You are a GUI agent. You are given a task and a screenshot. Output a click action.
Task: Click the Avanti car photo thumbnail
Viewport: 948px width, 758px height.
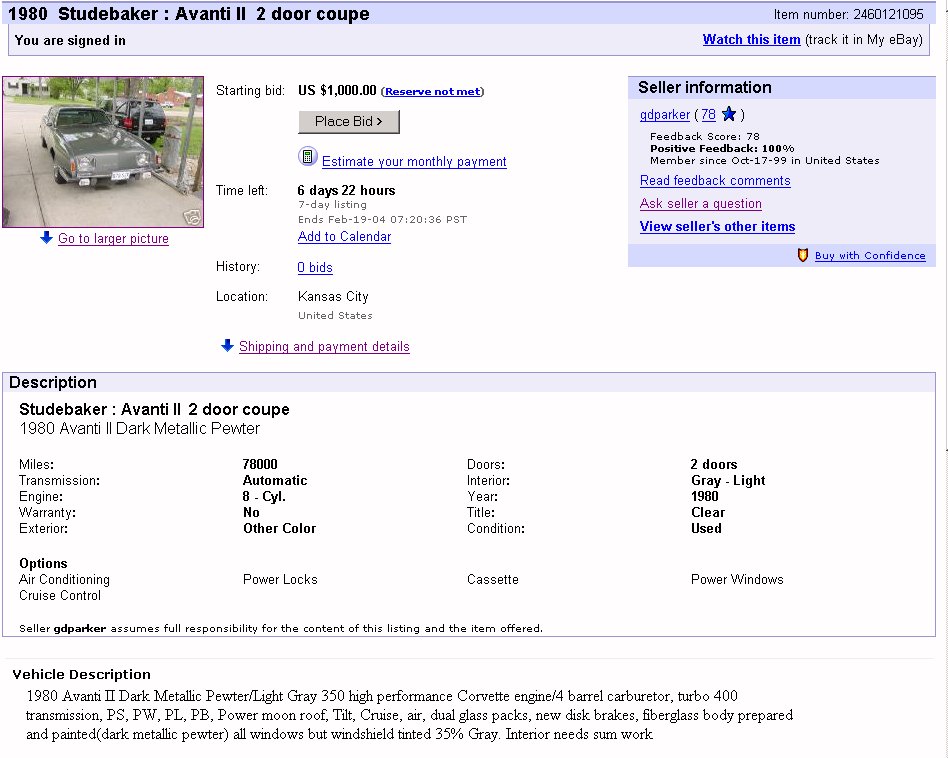click(103, 152)
